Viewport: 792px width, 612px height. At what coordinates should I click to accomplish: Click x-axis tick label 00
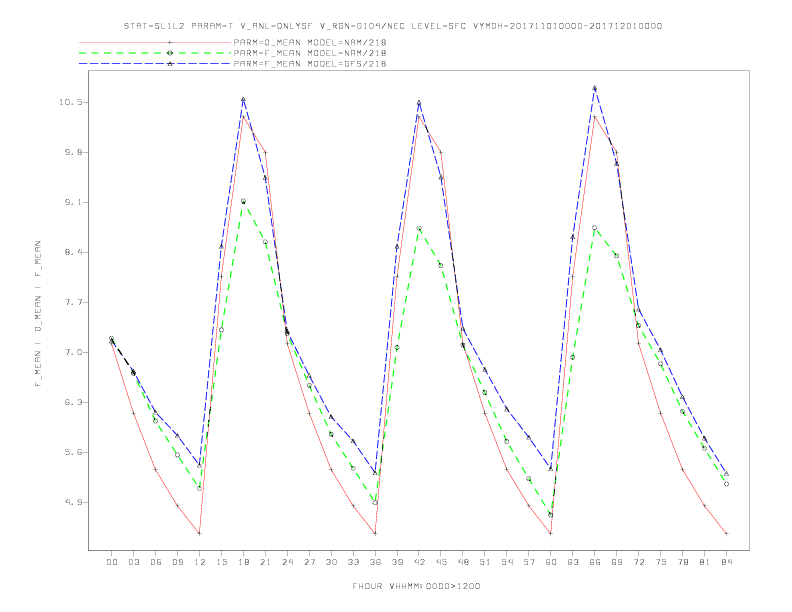point(112,562)
